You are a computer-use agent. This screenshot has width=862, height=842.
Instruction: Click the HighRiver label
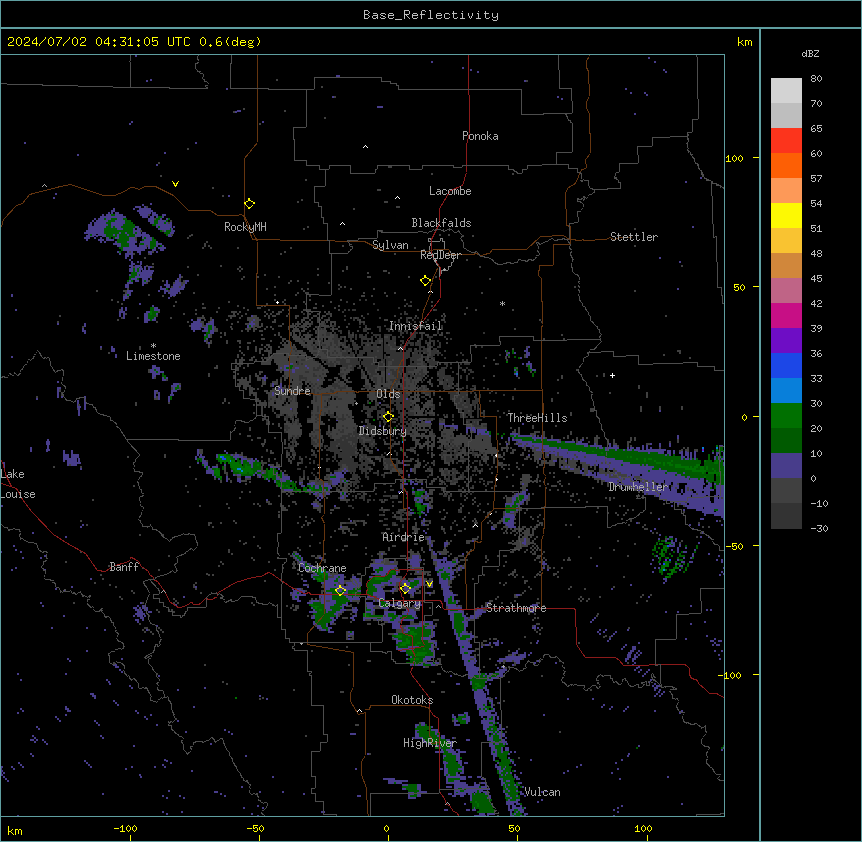tap(430, 743)
